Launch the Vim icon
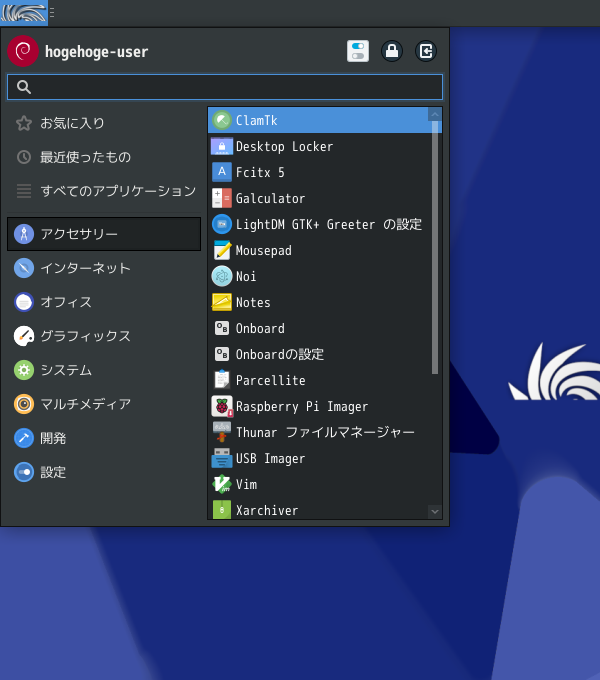Image resolution: width=600 pixels, height=680 pixels. (x=222, y=484)
